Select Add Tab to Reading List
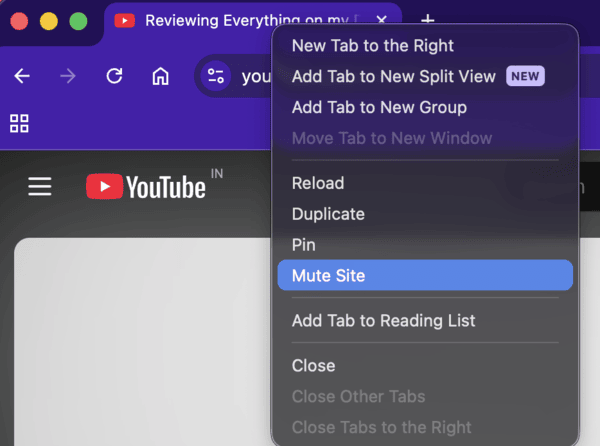 pos(383,321)
